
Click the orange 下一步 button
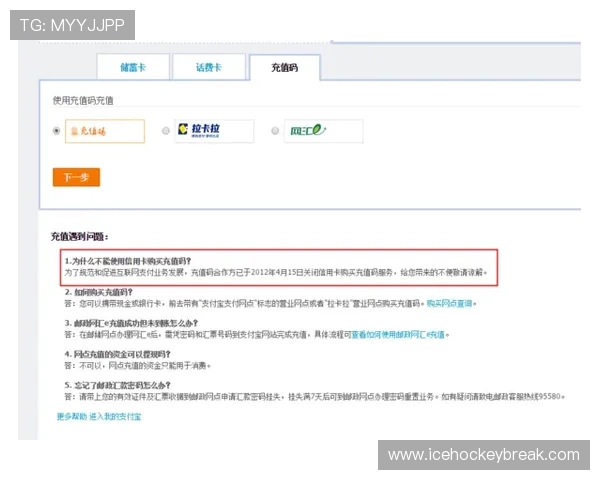[76, 177]
